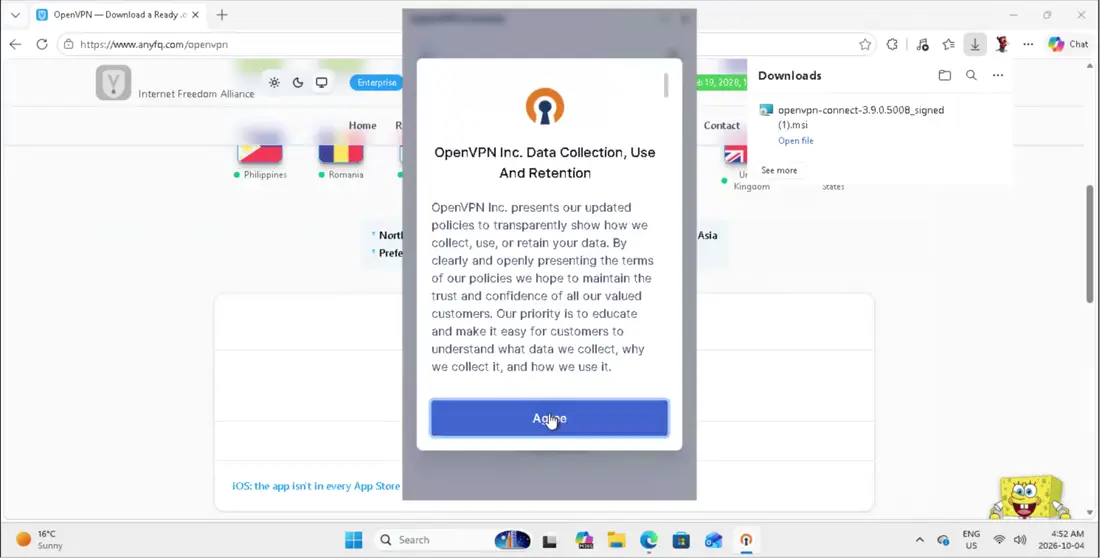Screen dimensions: 1100x558
Task: Click the media control toolbar icon
Action: coord(922,44)
